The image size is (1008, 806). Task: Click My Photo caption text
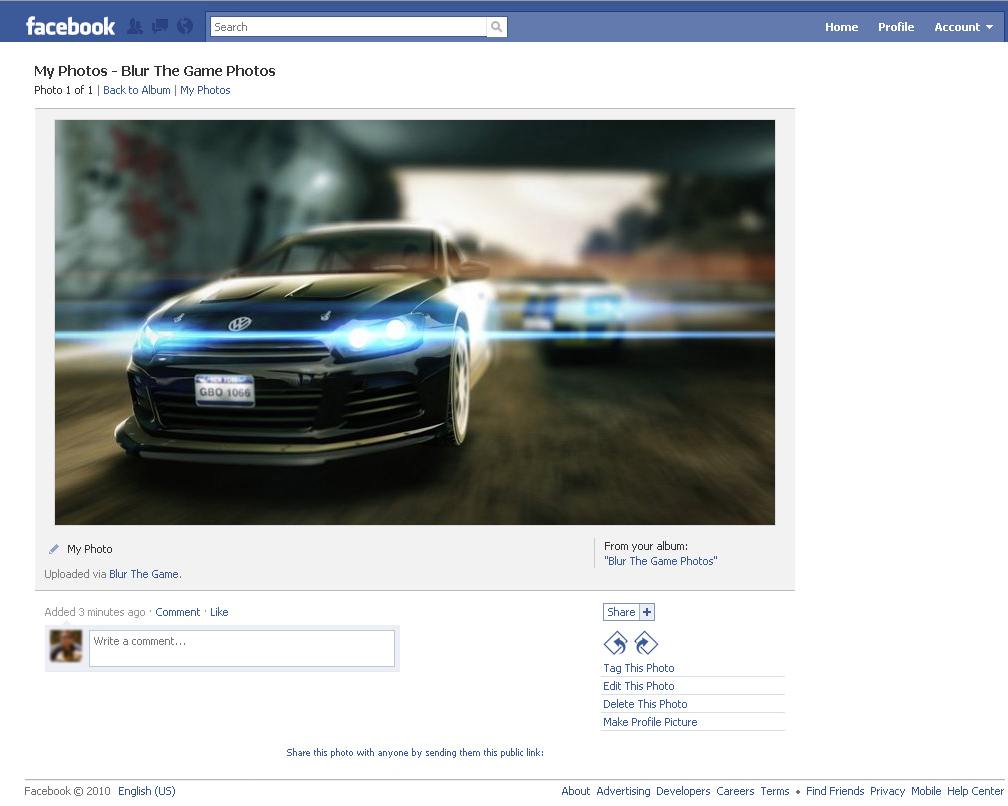89,549
